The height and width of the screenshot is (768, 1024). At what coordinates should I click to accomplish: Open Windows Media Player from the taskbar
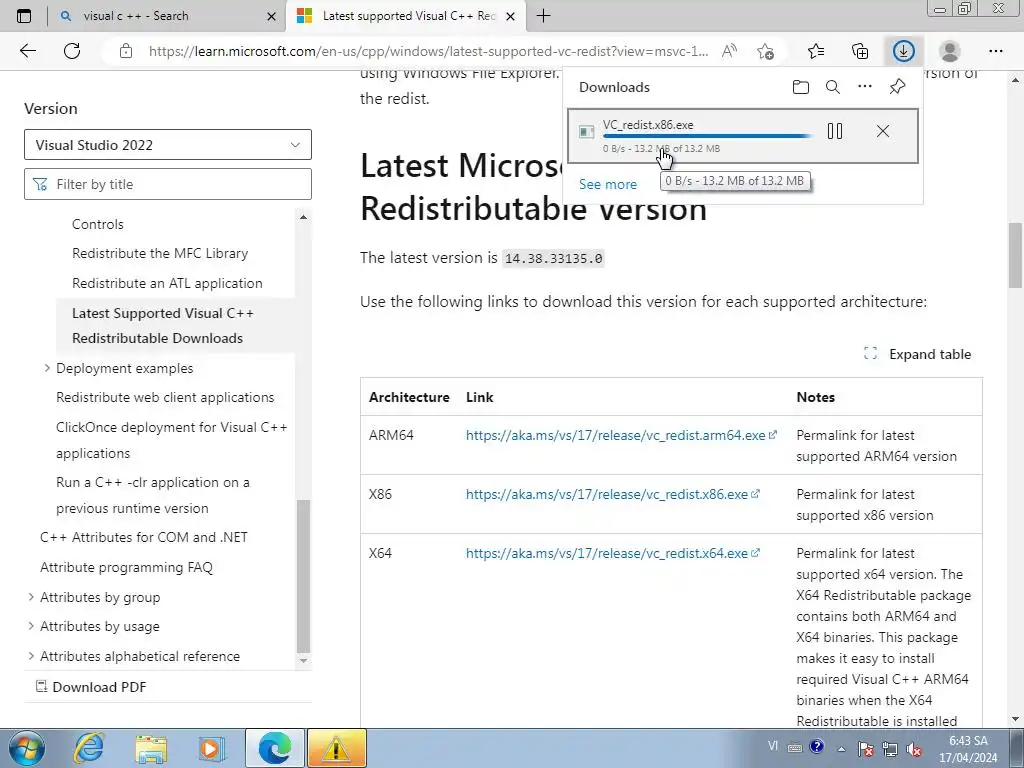point(212,748)
